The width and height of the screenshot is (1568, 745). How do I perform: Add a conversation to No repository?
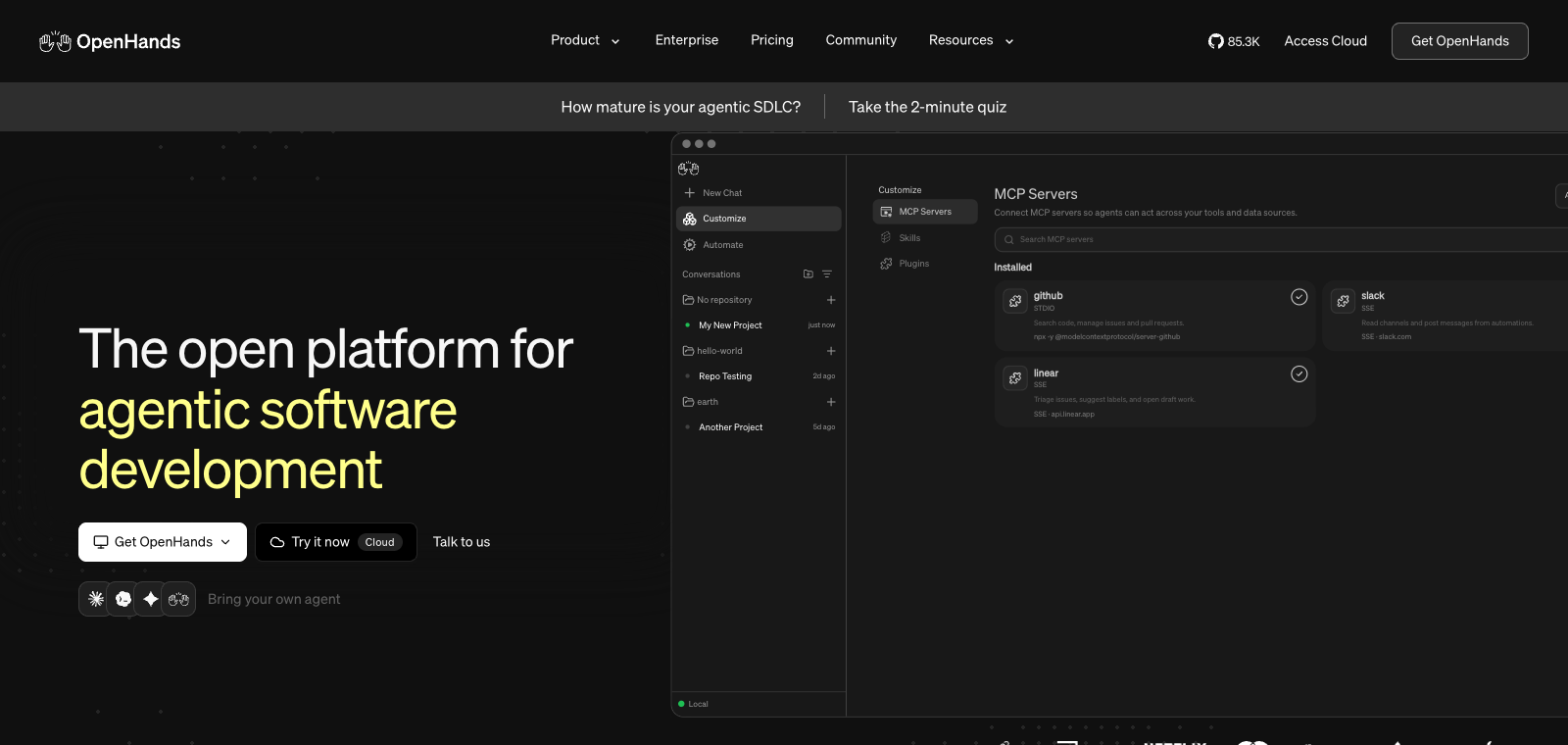[831, 300]
